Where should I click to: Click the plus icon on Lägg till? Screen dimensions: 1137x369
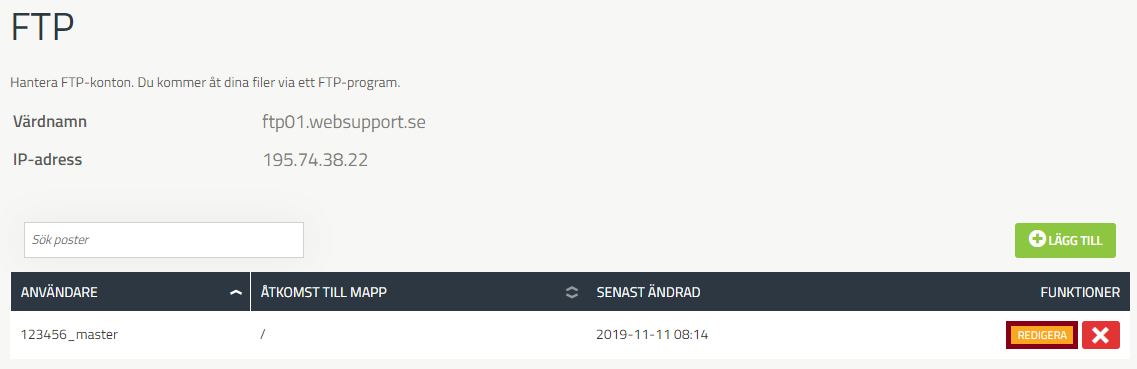[1037, 240]
